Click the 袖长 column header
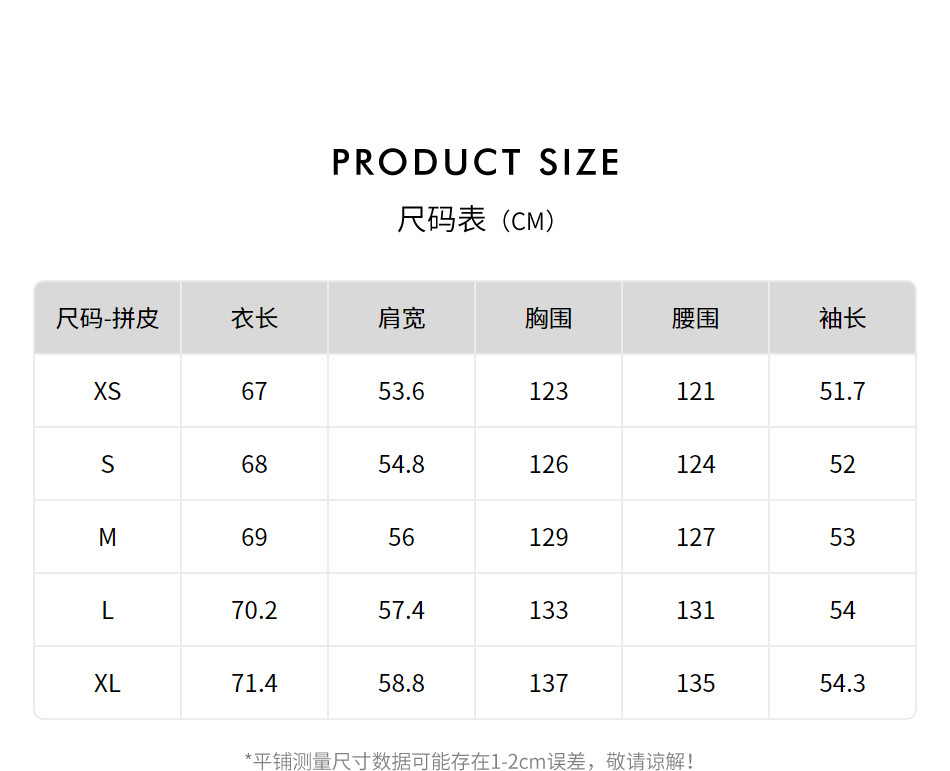Viewport: 950px width, 771px height. pos(842,319)
